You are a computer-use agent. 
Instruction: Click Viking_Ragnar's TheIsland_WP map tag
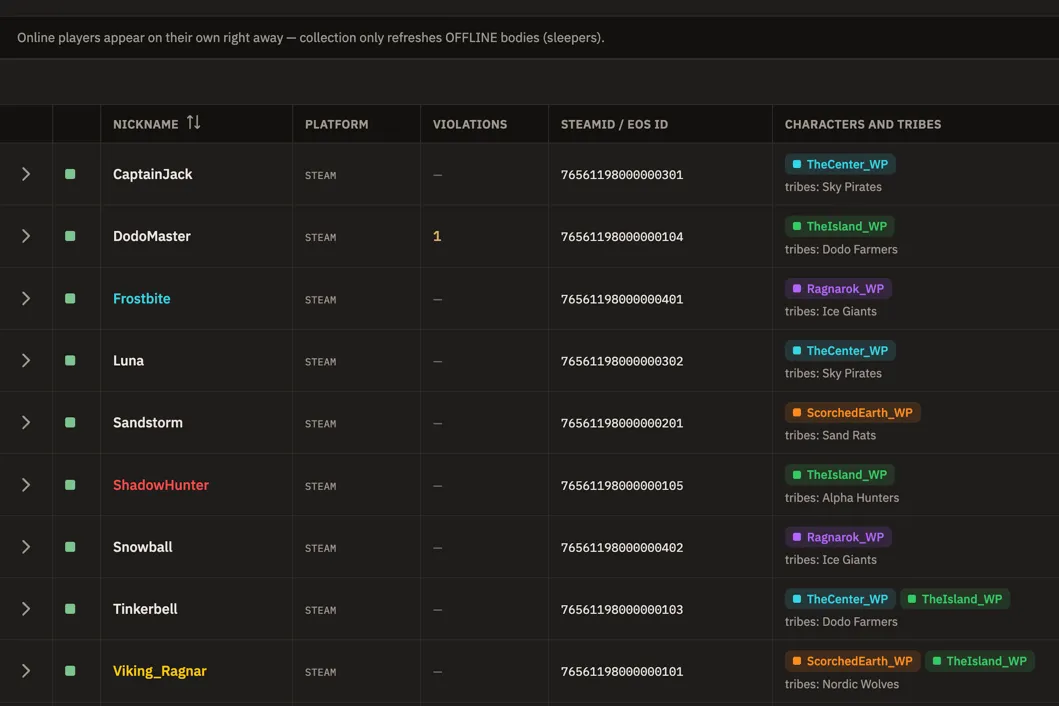pos(979,661)
